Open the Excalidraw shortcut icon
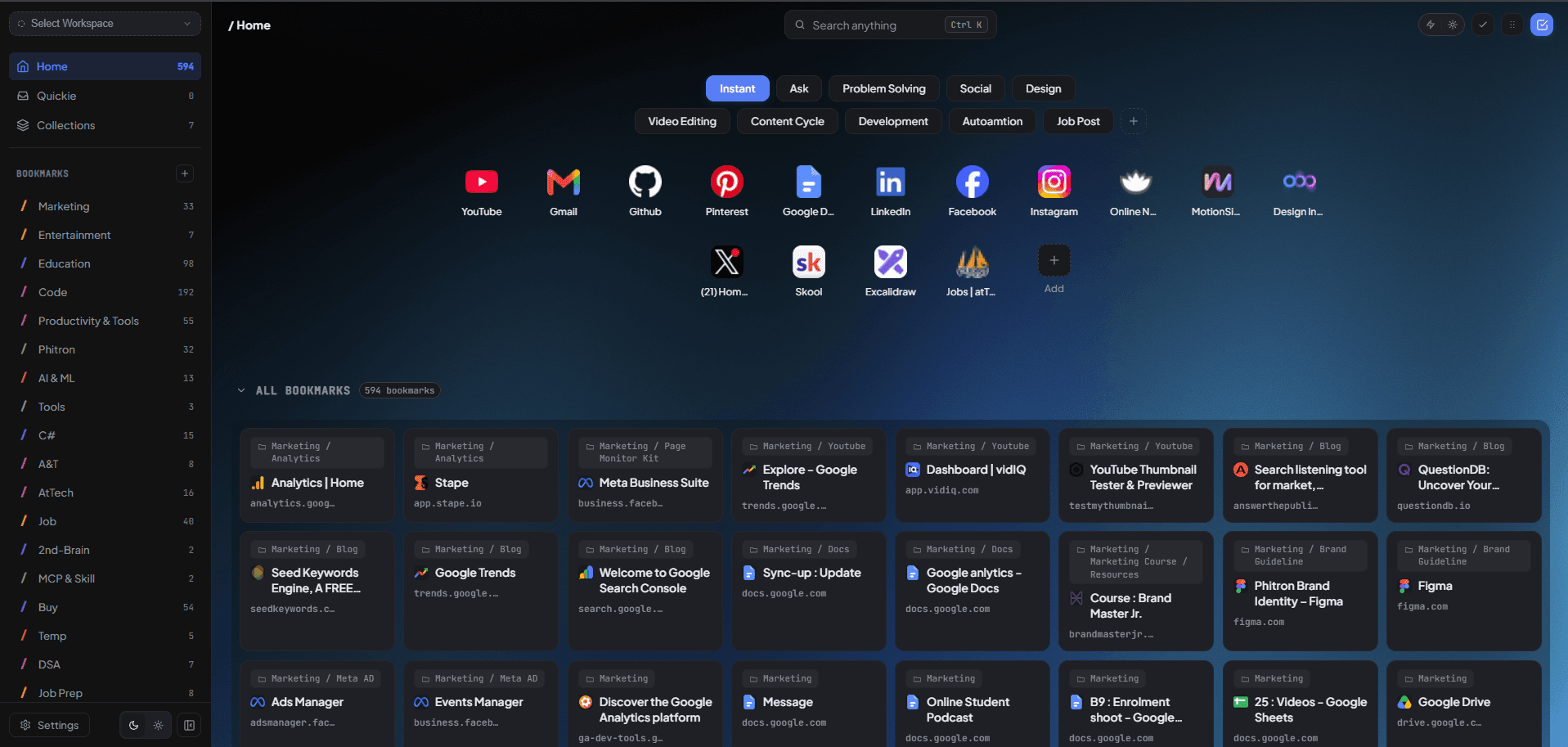This screenshot has width=1568, height=747. (891, 262)
